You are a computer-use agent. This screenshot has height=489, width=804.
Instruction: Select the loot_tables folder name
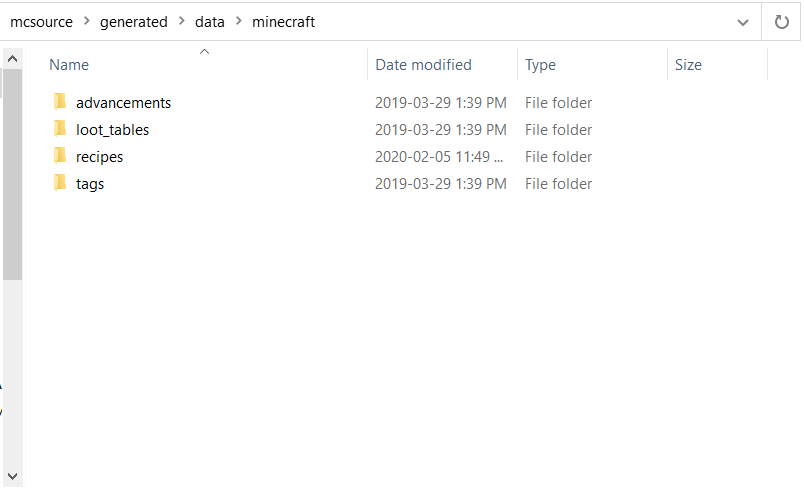[x=112, y=129]
